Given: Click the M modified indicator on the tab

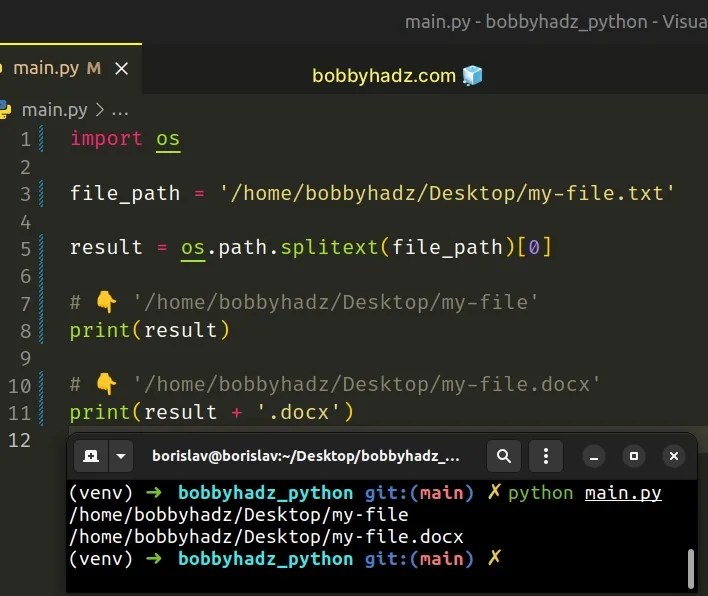Looking at the screenshot, I should click(x=94, y=69).
